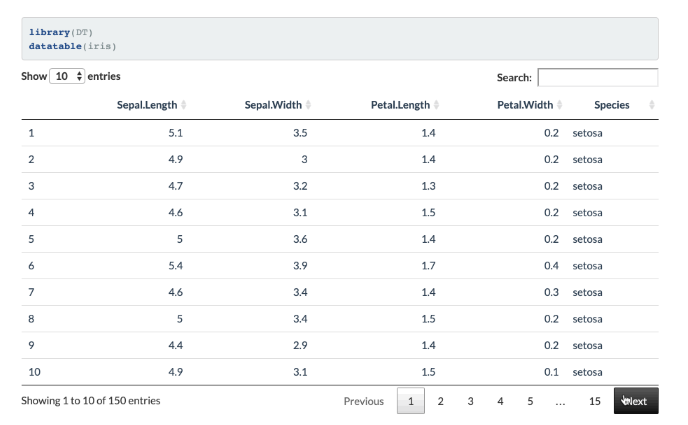This screenshot has height=425, width=688.
Task: Open page 3 of the table
Action: tap(470, 401)
